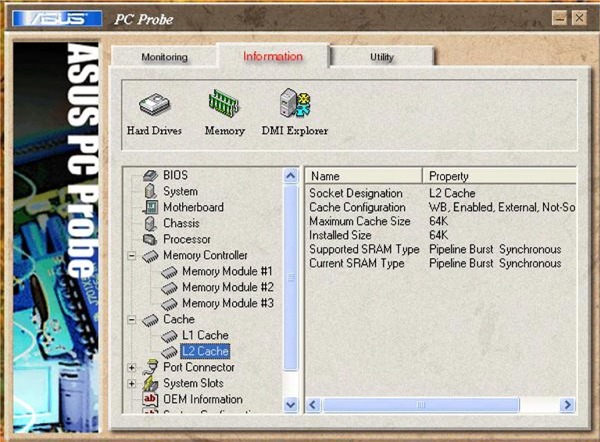Click property list scroll left arrow
The image size is (600, 442).
pos(313,405)
